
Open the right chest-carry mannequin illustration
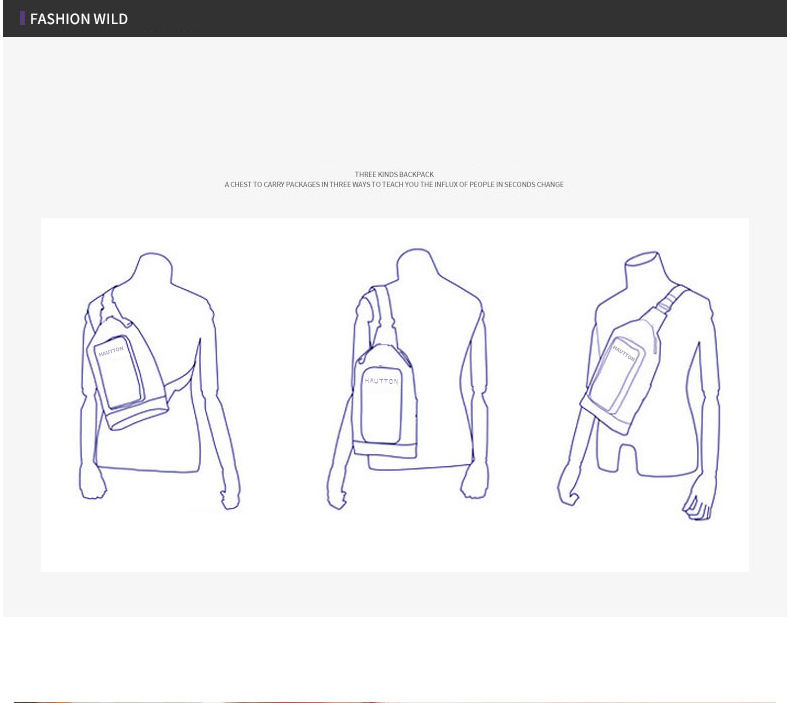click(x=639, y=386)
